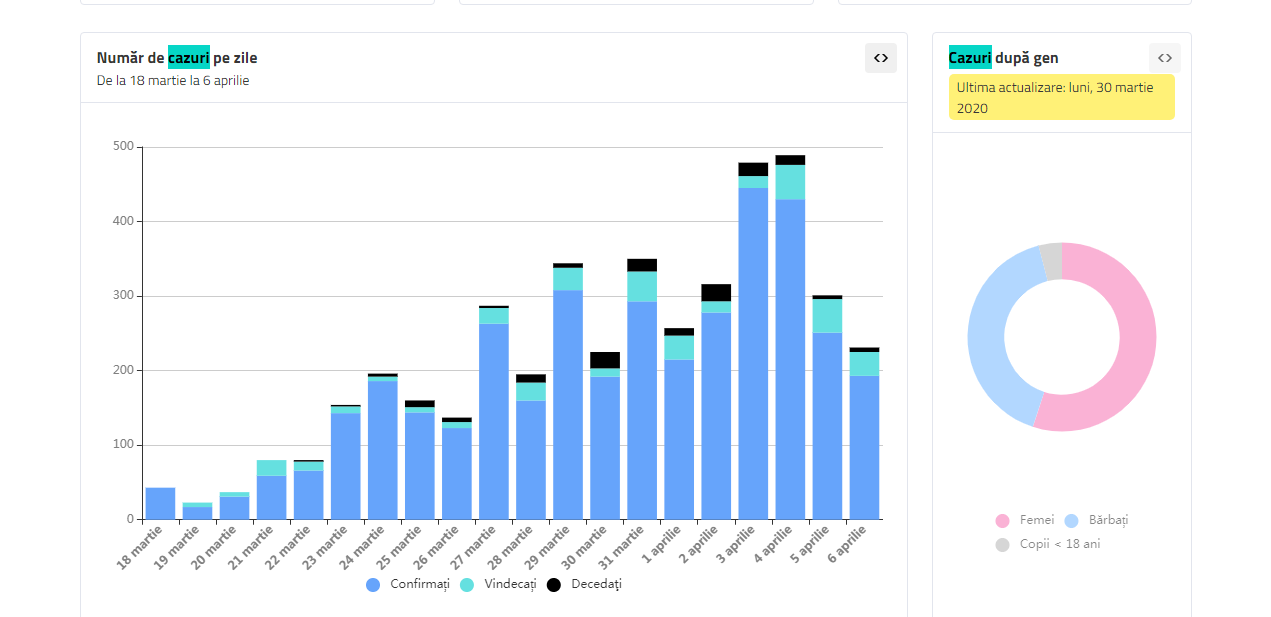Click the cyan recovered segment on 31 martie
The height and width of the screenshot is (617, 1271).
(642, 286)
